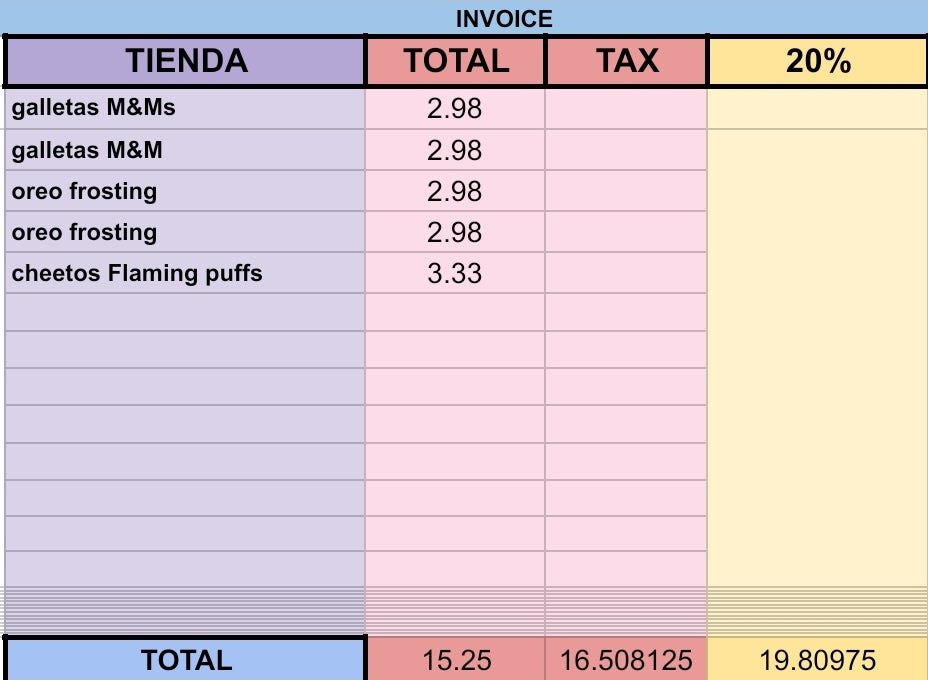Click the INVOICE title cell
Screen dimensions: 928x680
[504, 18]
